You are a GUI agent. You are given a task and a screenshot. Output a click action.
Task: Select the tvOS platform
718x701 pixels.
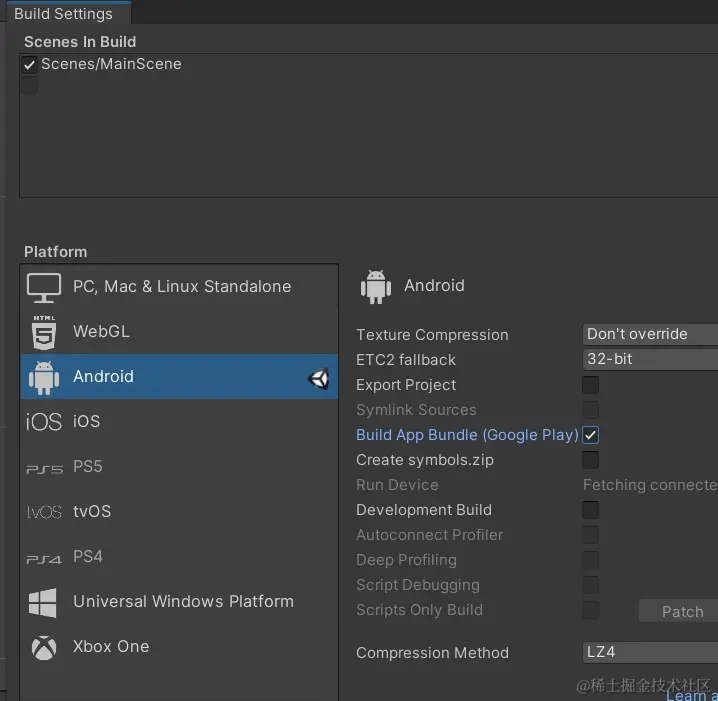179,512
